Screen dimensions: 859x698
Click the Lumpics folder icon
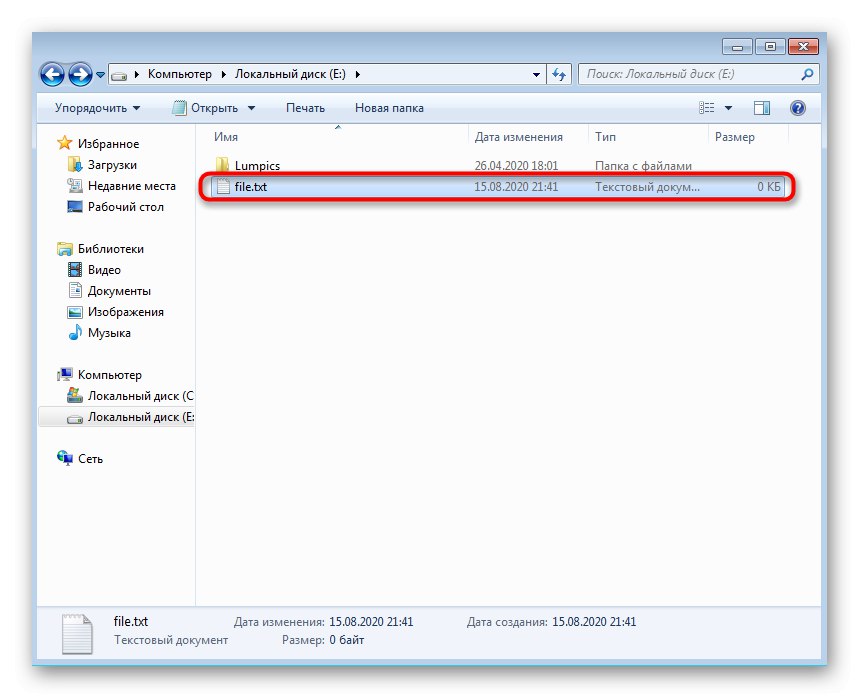click(222, 165)
